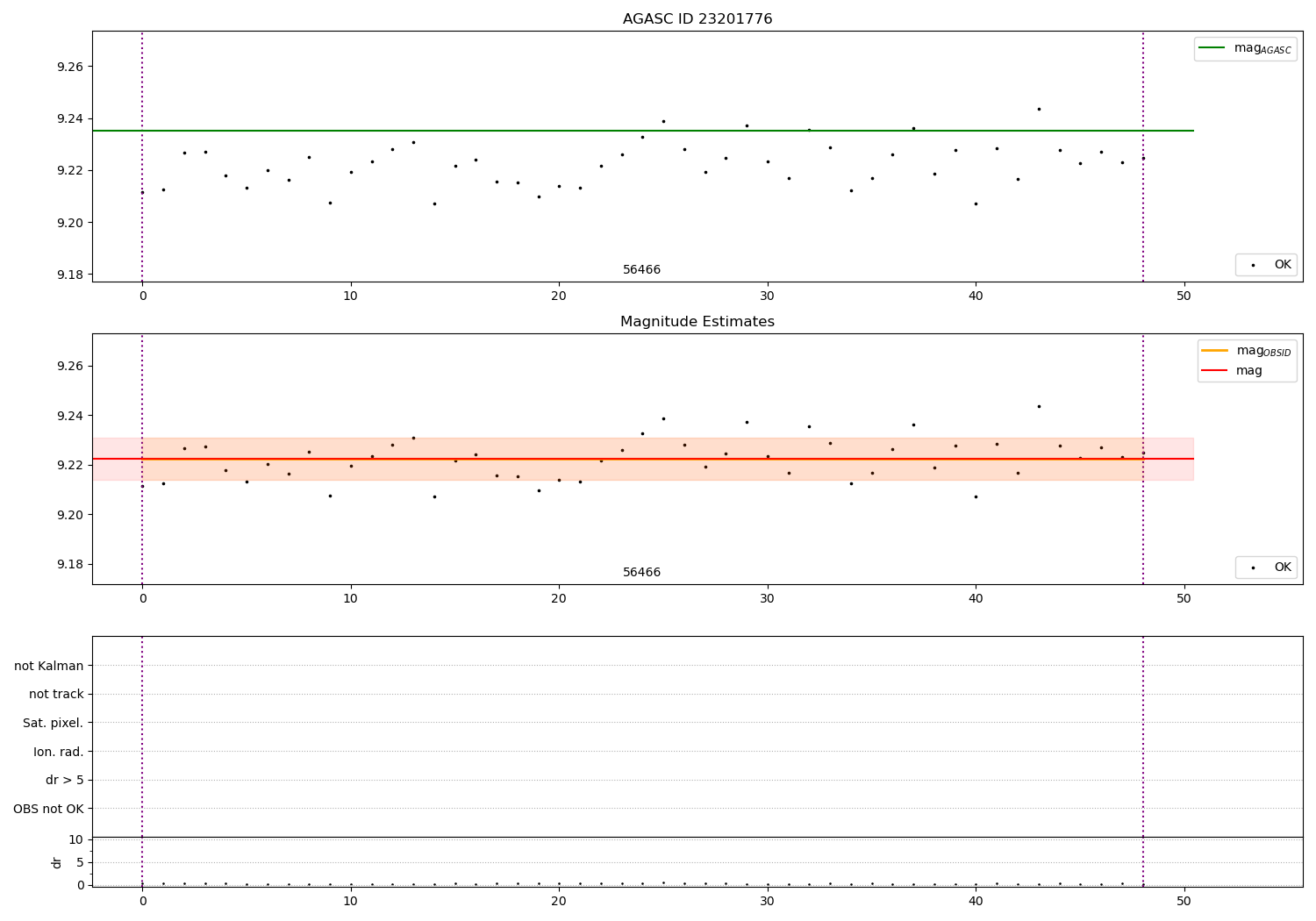Viewport: 1316px width, 921px height.
Task: Click the highest data point near x=43 in top plot
Action: pos(1039,109)
